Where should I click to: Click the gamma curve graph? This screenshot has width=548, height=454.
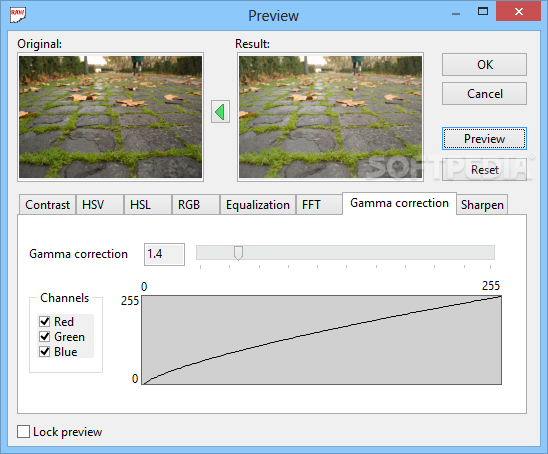pyautogui.click(x=322, y=340)
